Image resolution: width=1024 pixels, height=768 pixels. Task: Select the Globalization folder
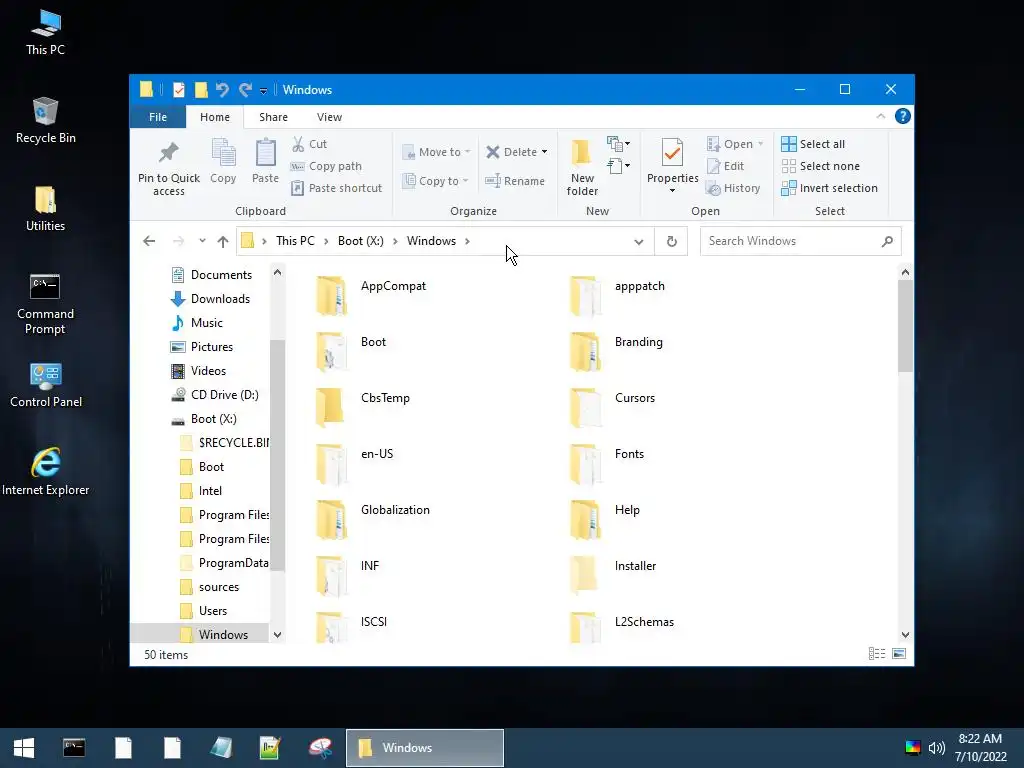[x=372, y=519]
